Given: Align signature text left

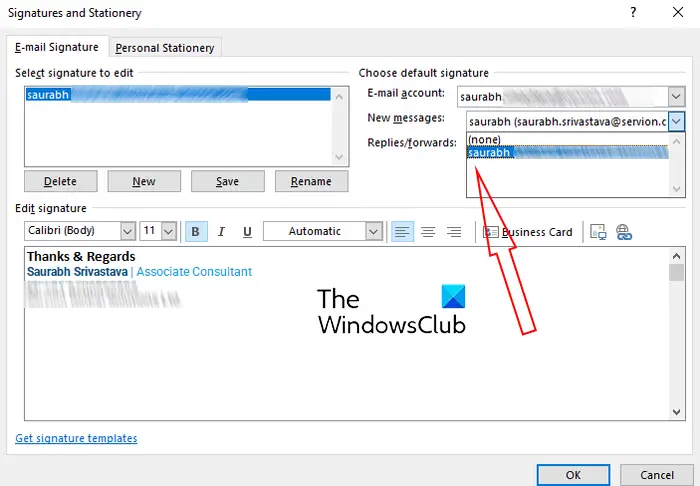Looking at the screenshot, I should (402, 232).
